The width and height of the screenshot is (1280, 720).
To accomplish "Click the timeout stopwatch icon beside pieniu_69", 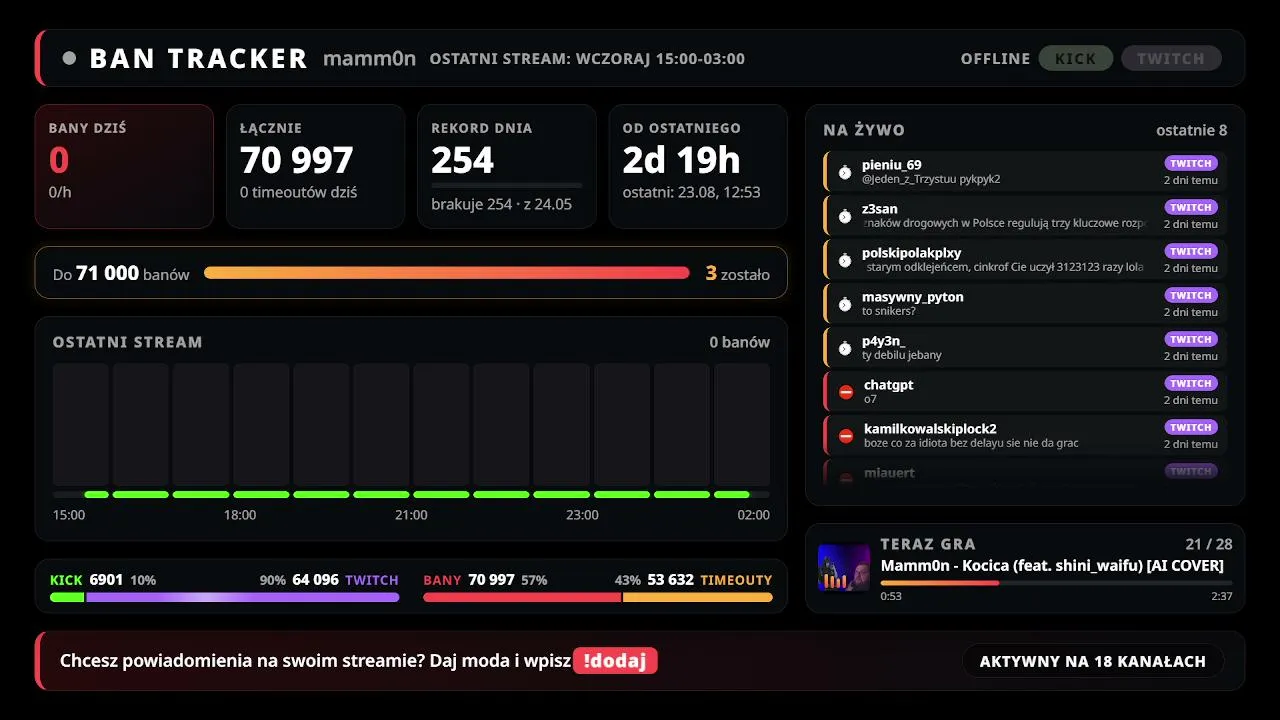I will click(845, 172).
